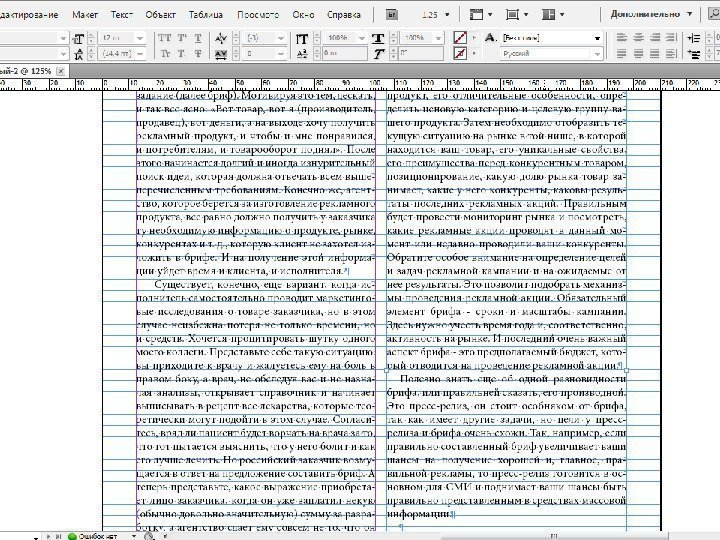Align paragraph towards spine
The height and width of the screenshot is (540, 720).
click(671, 38)
